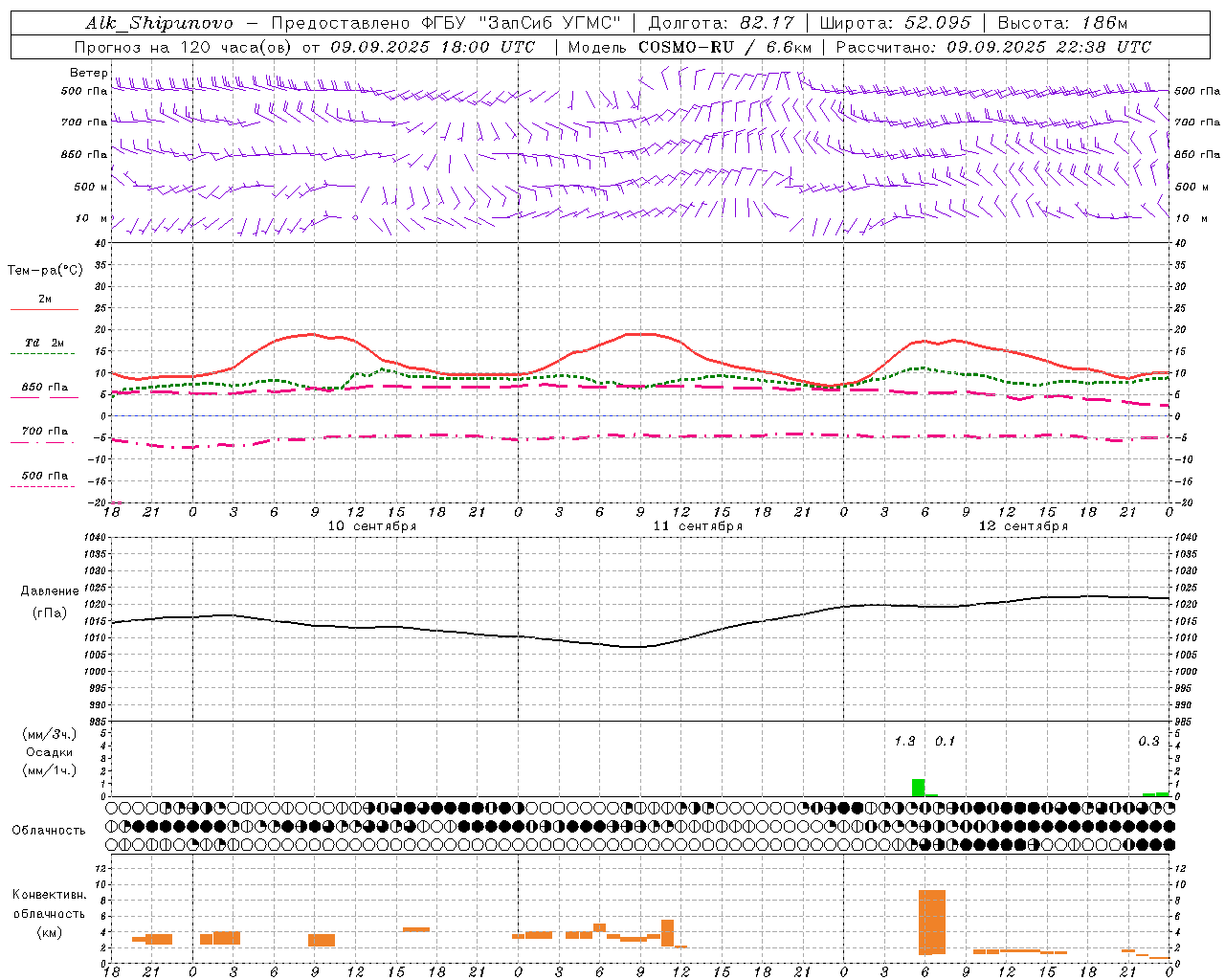This screenshot has height=980, width=1225.
Task: Click the (мм/1ч.) precipitation unit label
Action: pos(50,771)
